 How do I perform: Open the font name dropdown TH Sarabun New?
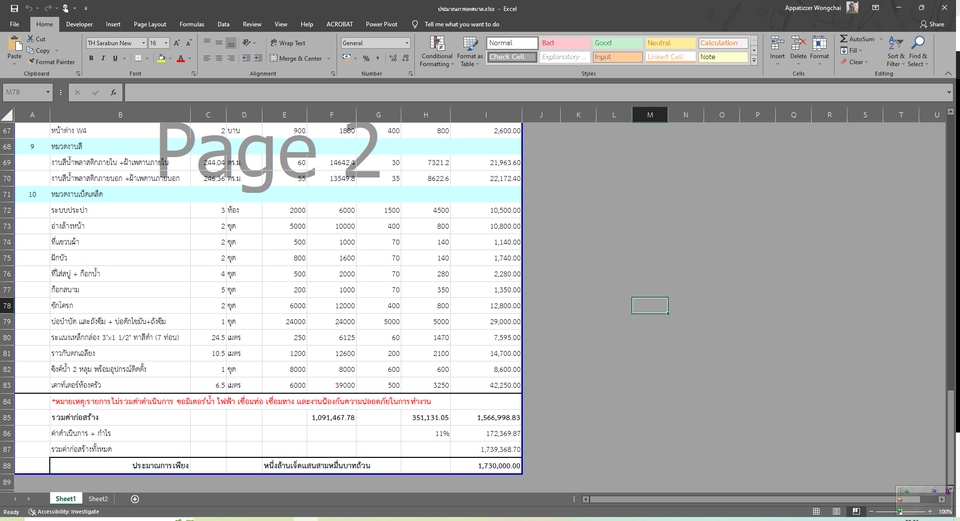coord(143,43)
